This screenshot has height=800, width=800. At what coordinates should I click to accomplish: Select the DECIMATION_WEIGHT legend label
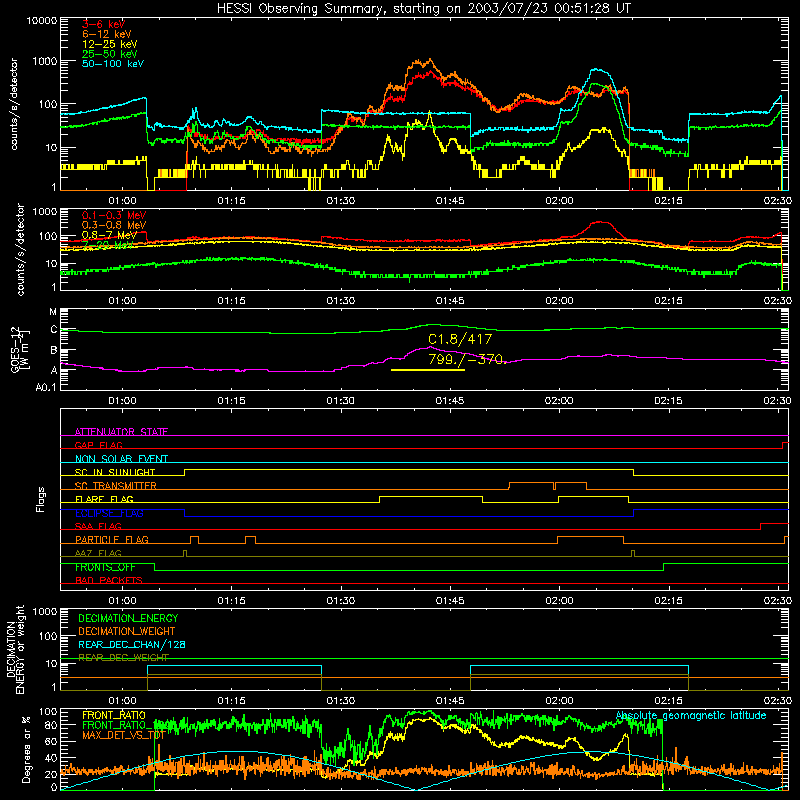[127, 631]
